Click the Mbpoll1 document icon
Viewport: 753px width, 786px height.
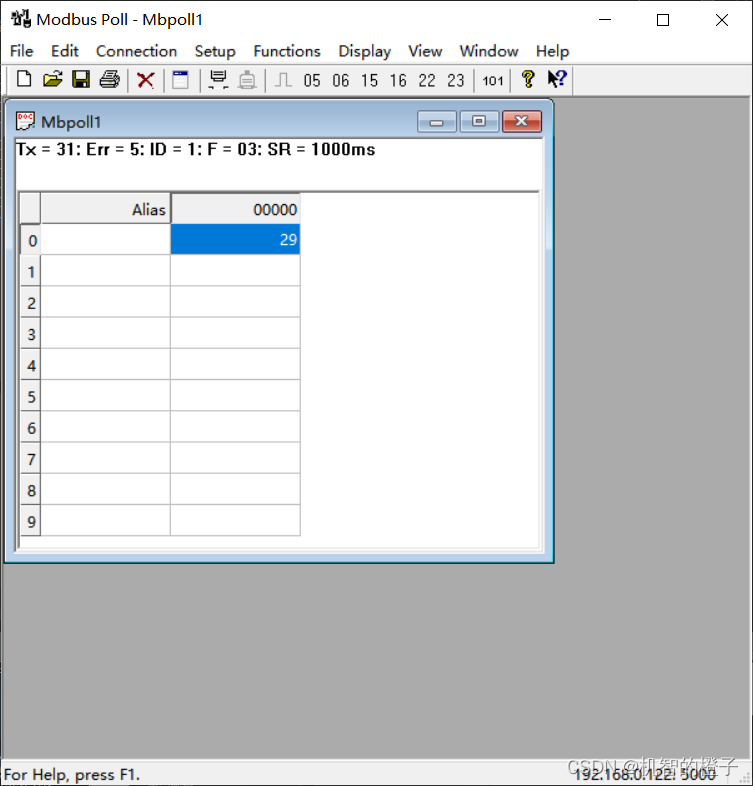25,121
